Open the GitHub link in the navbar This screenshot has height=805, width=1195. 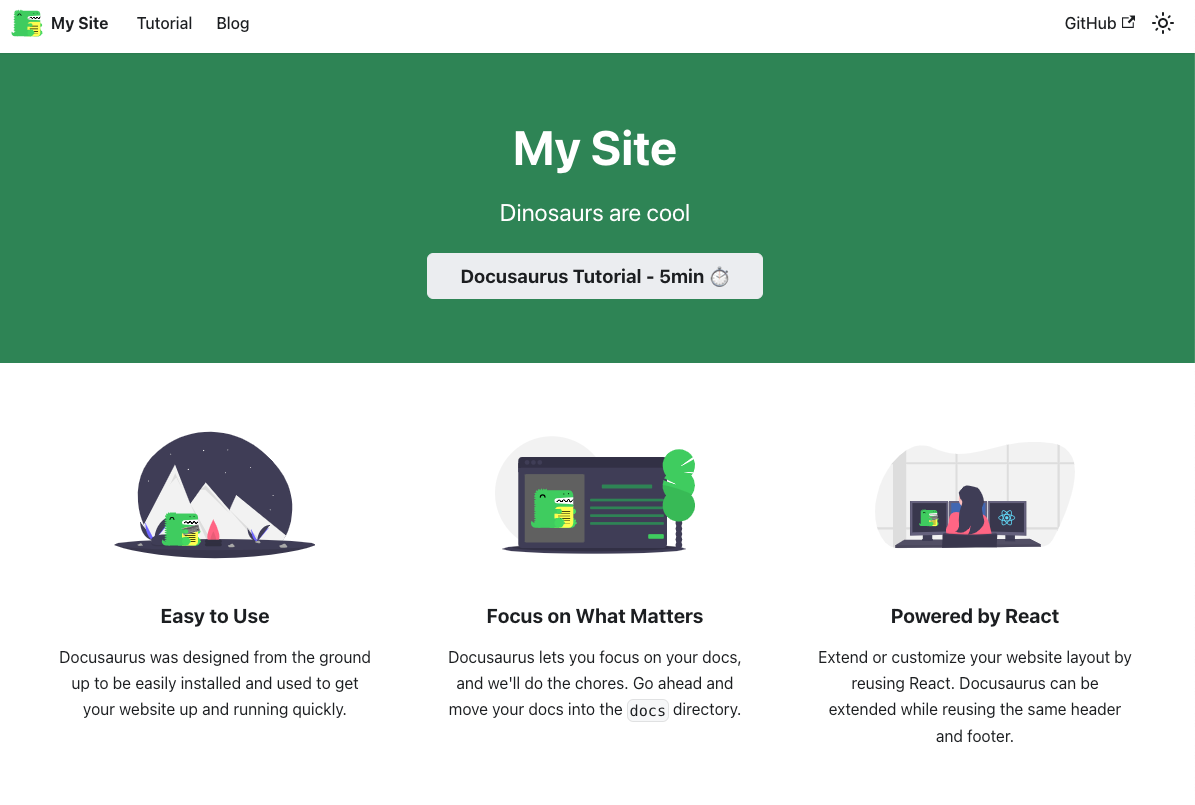click(1090, 23)
